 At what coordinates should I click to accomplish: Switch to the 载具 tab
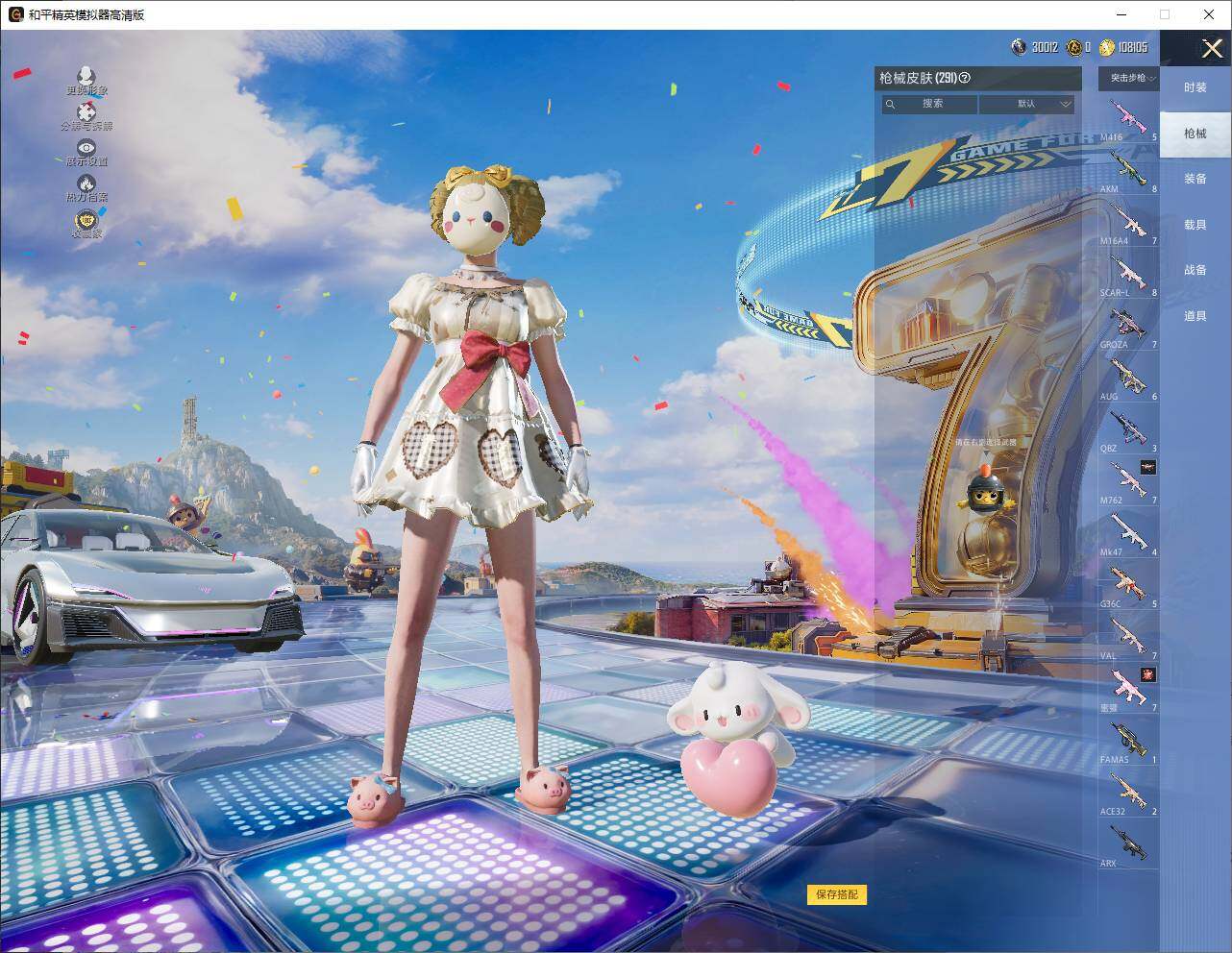[1195, 225]
